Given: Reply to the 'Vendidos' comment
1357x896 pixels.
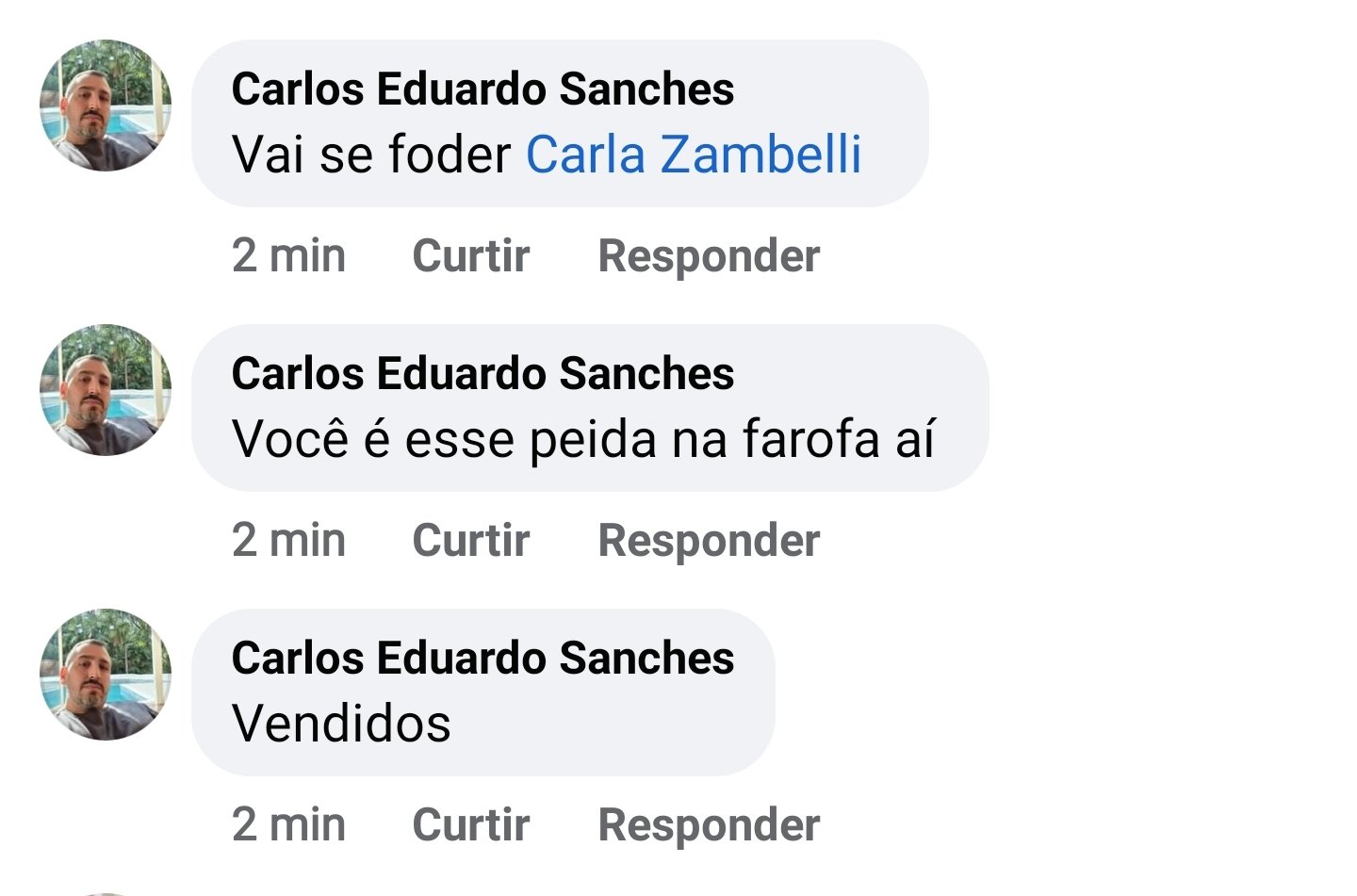Looking at the screenshot, I should pyautogui.click(x=709, y=825).
